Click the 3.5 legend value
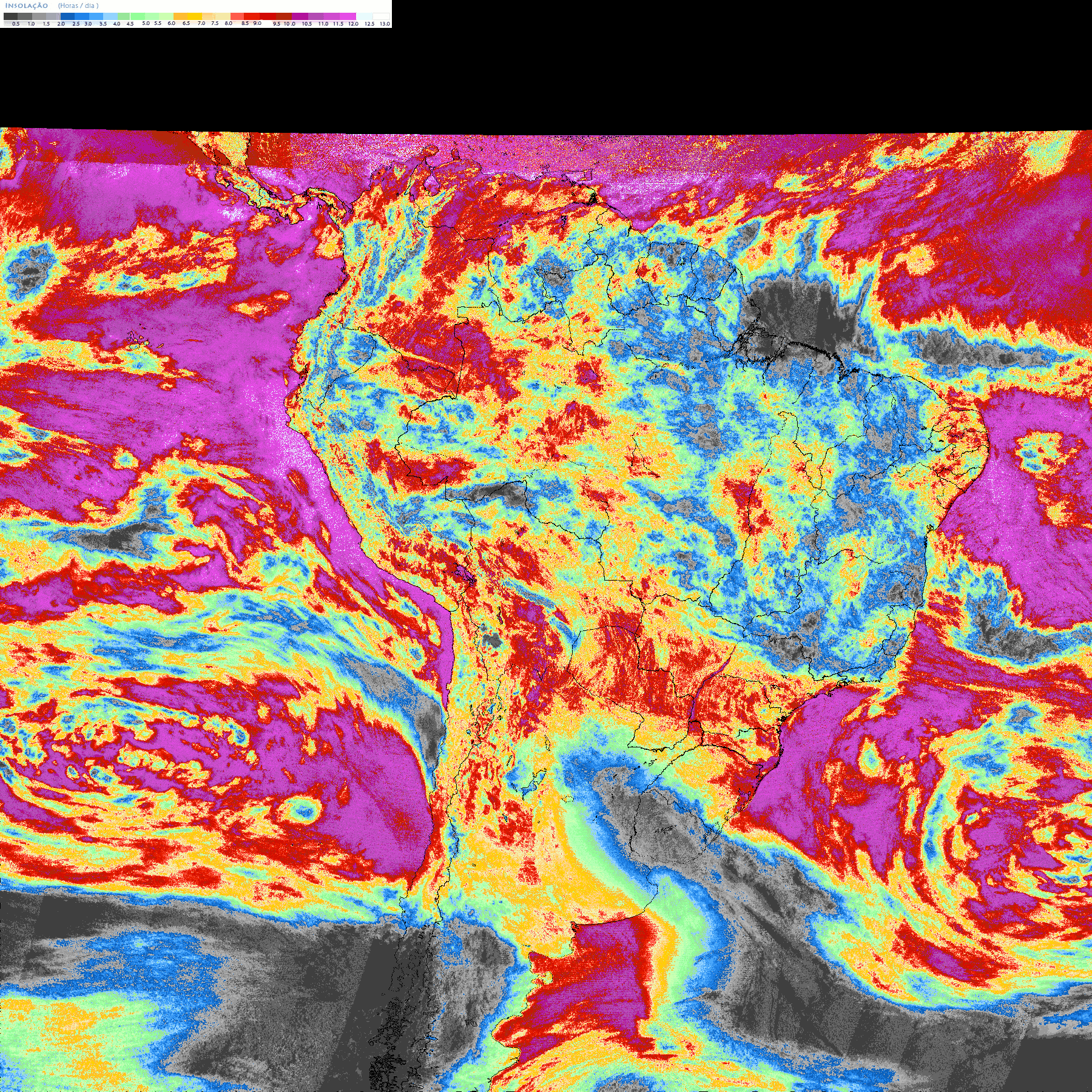The height and width of the screenshot is (1092, 1092). (103, 24)
